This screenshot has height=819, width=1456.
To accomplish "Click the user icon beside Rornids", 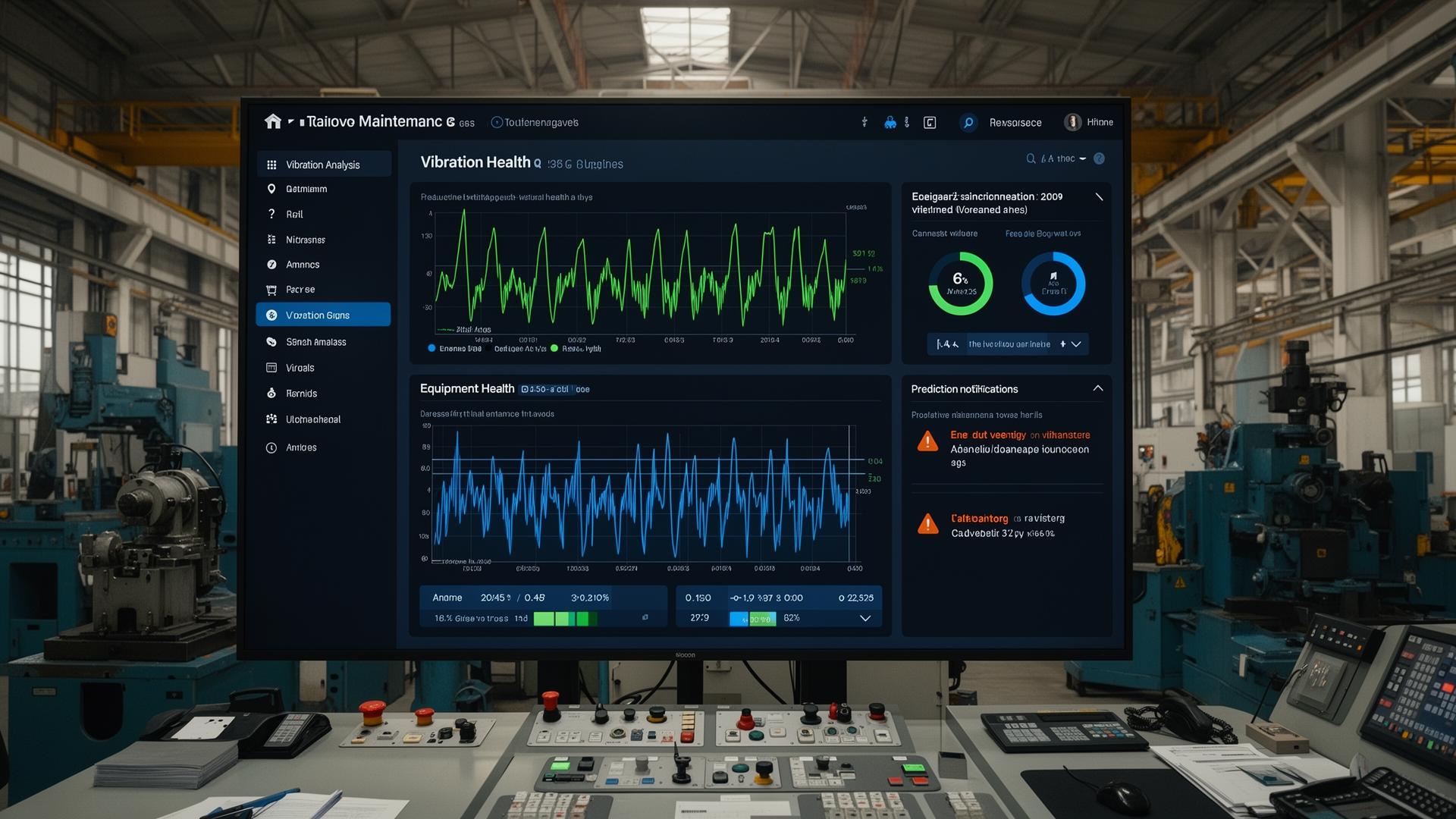I will (271, 393).
